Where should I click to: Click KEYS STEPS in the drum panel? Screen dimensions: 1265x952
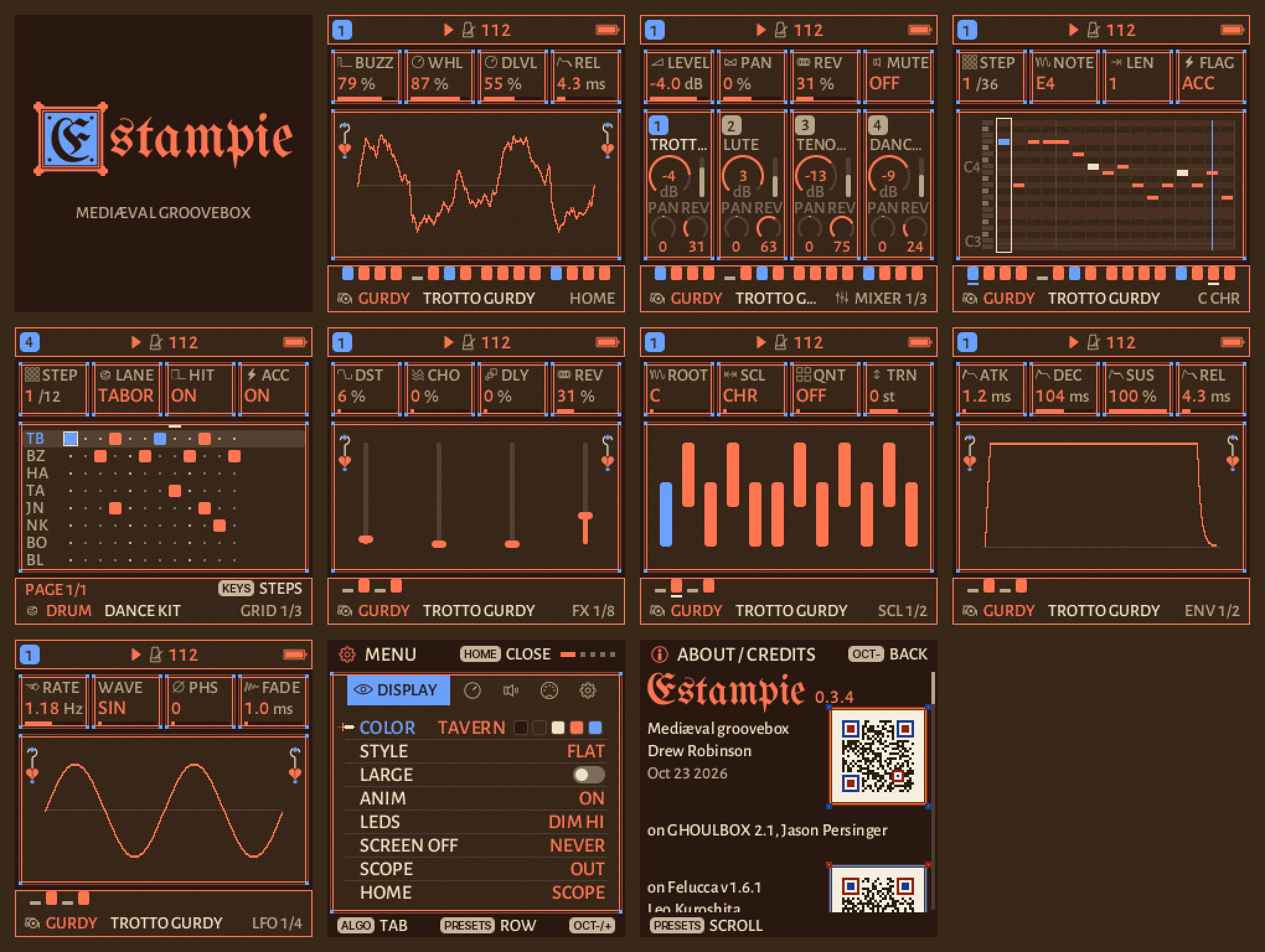pos(260,588)
